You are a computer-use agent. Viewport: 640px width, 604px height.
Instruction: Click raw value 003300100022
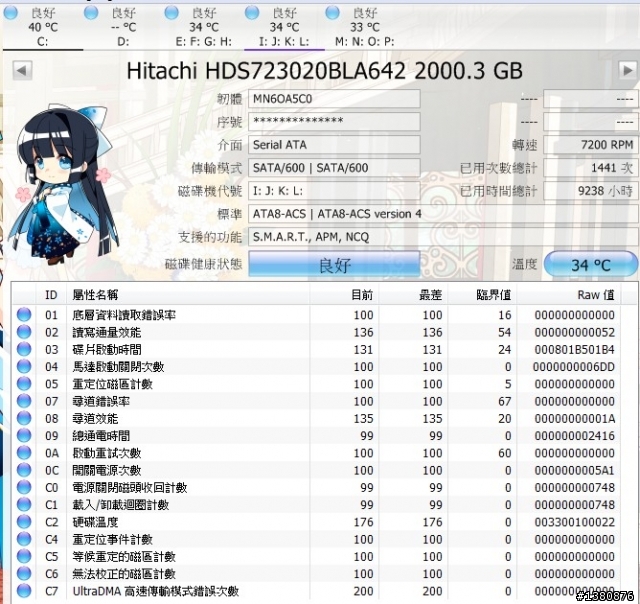(574, 522)
